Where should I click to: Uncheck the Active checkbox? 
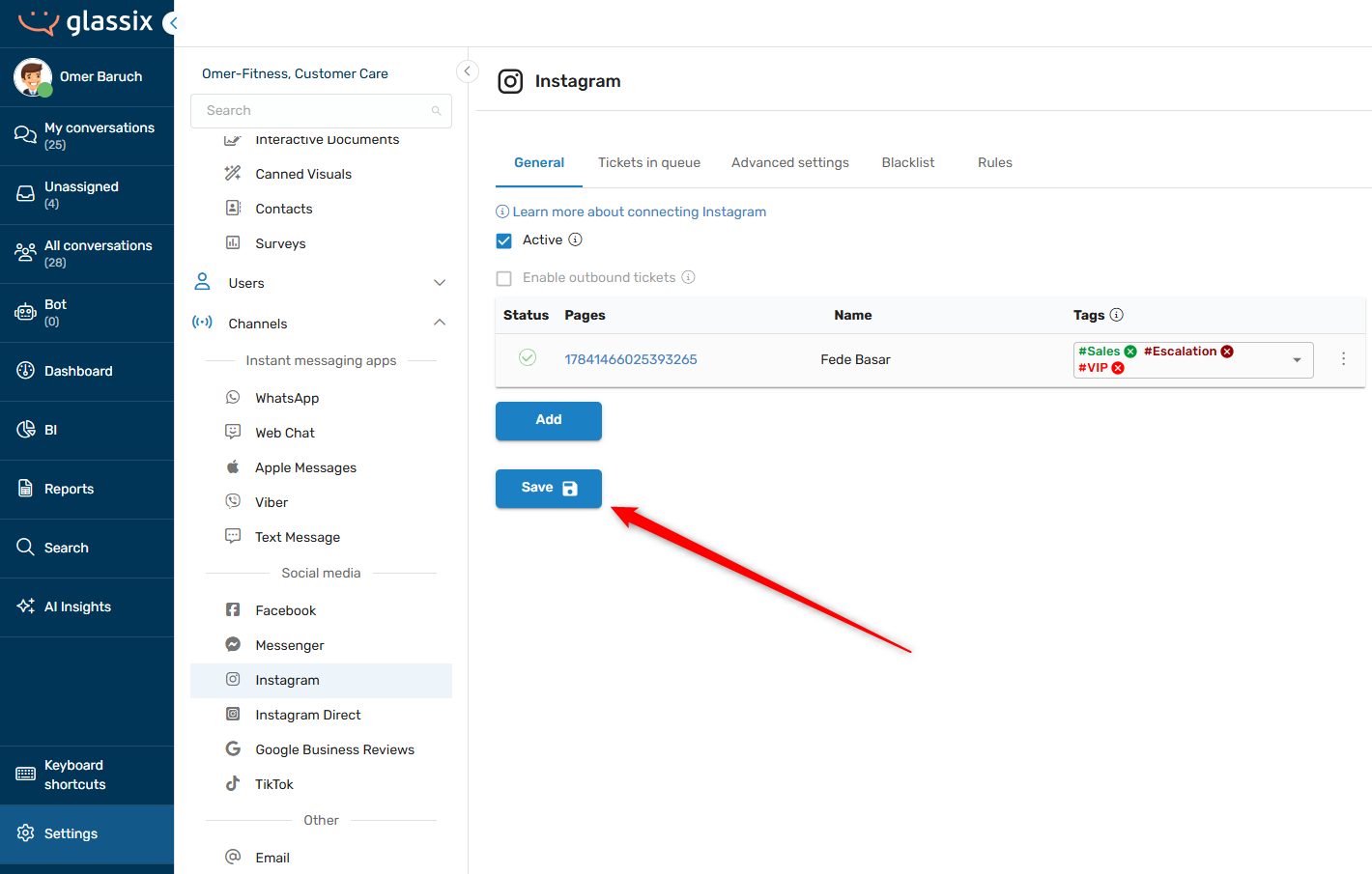[x=503, y=240]
